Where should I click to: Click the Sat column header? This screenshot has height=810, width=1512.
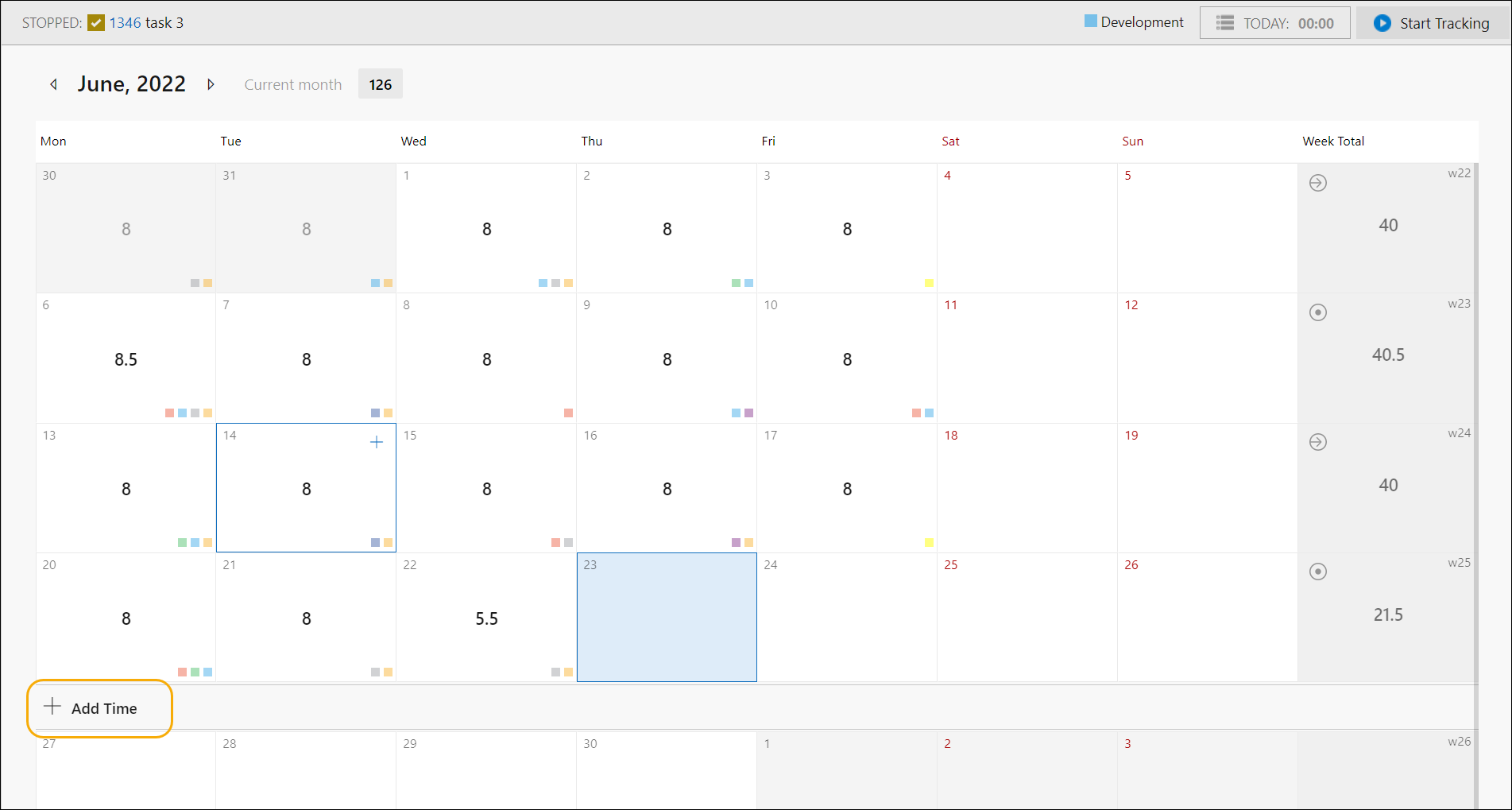point(950,141)
